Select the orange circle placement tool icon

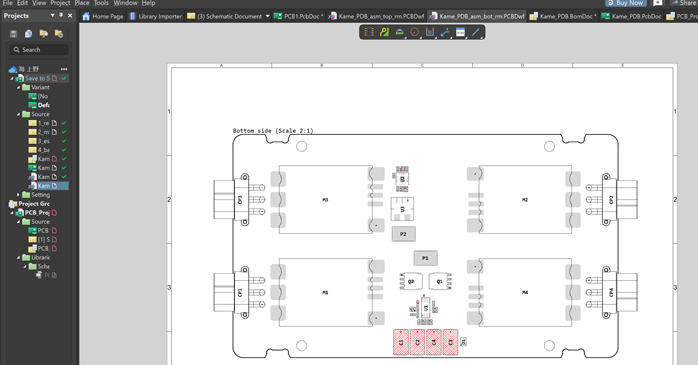click(414, 32)
